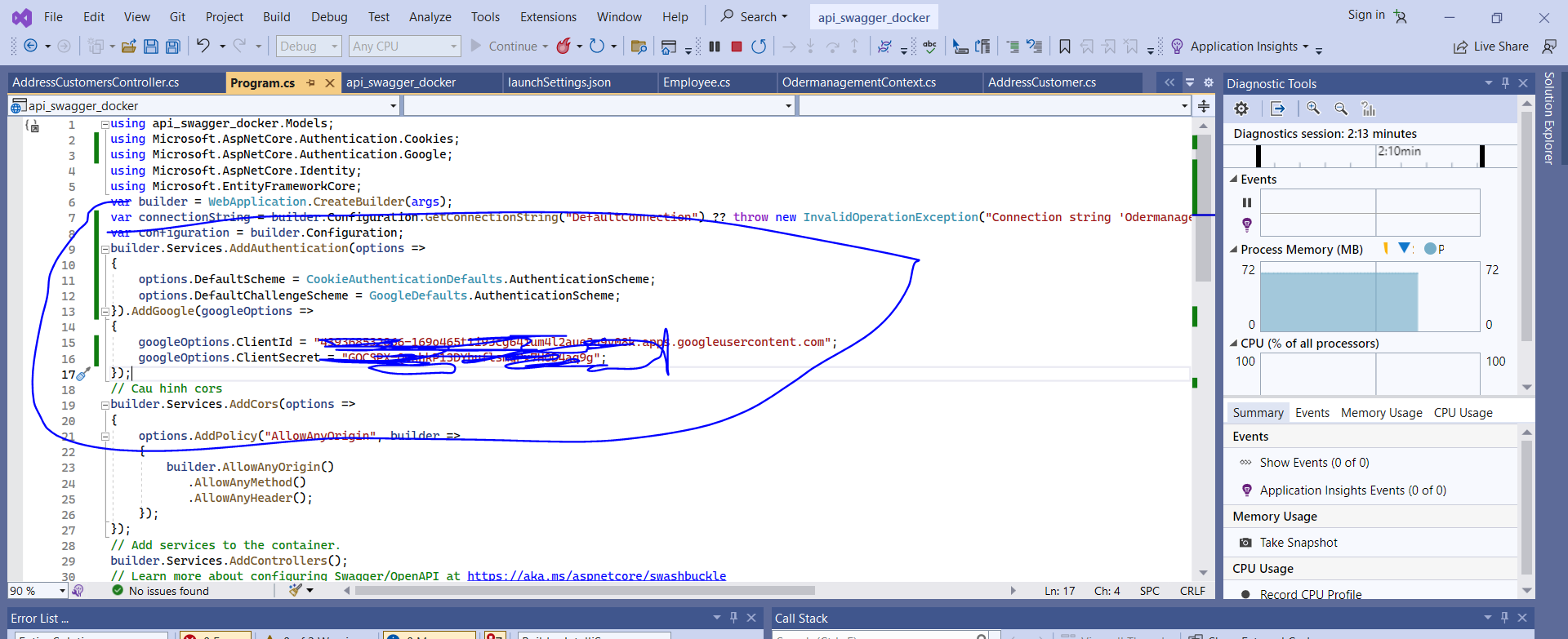The width and height of the screenshot is (1568, 639).
Task: Toggle a bookmark on current line
Action: pos(1065,47)
